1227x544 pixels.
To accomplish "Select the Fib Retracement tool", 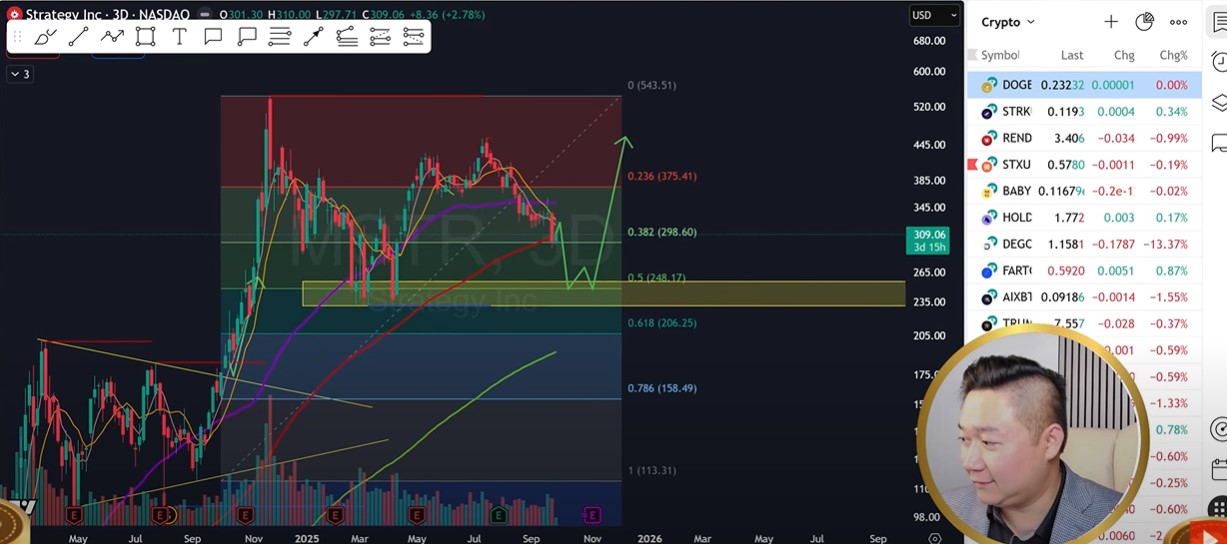I will tap(347, 37).
